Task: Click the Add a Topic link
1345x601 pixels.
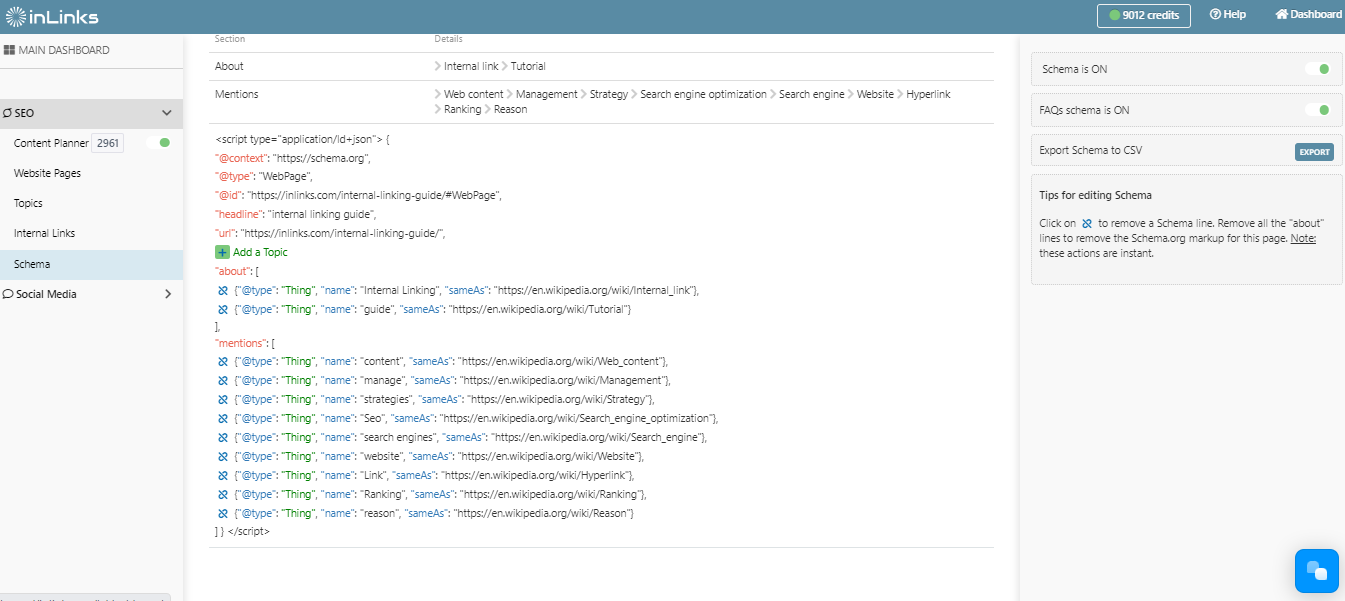Action: point(260,252)
